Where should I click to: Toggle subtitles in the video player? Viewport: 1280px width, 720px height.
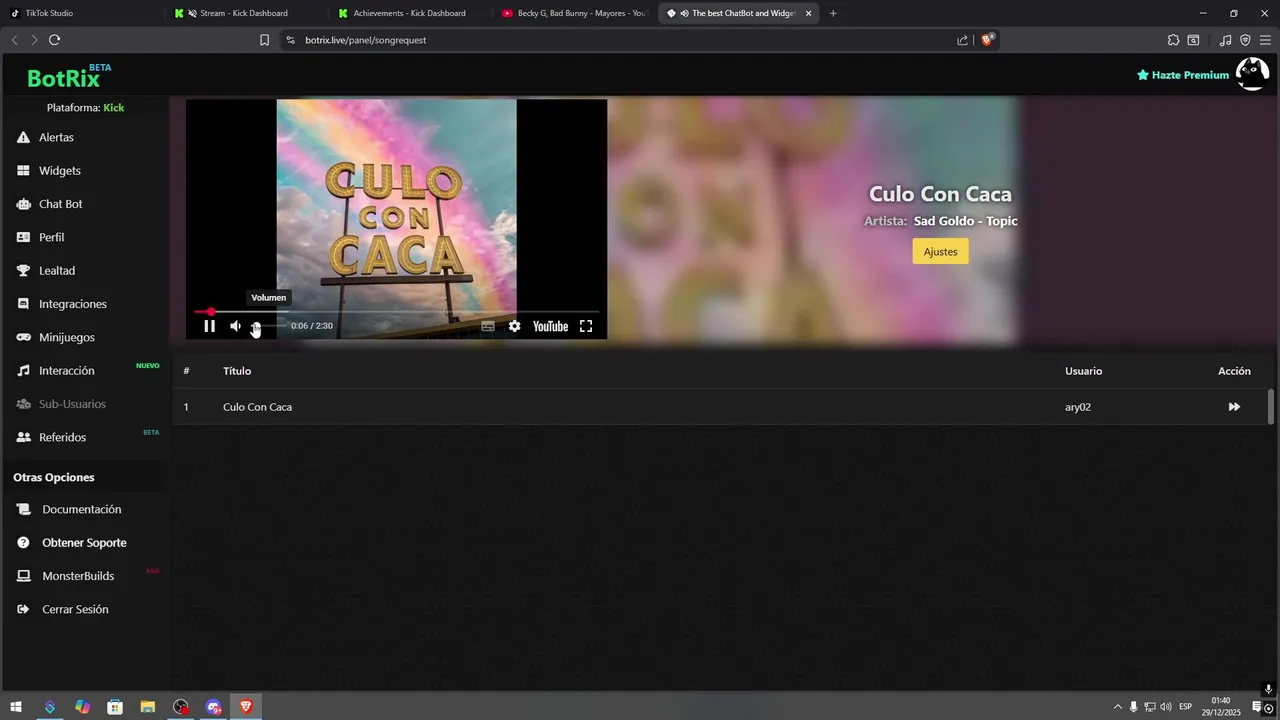tap(488, 326)
